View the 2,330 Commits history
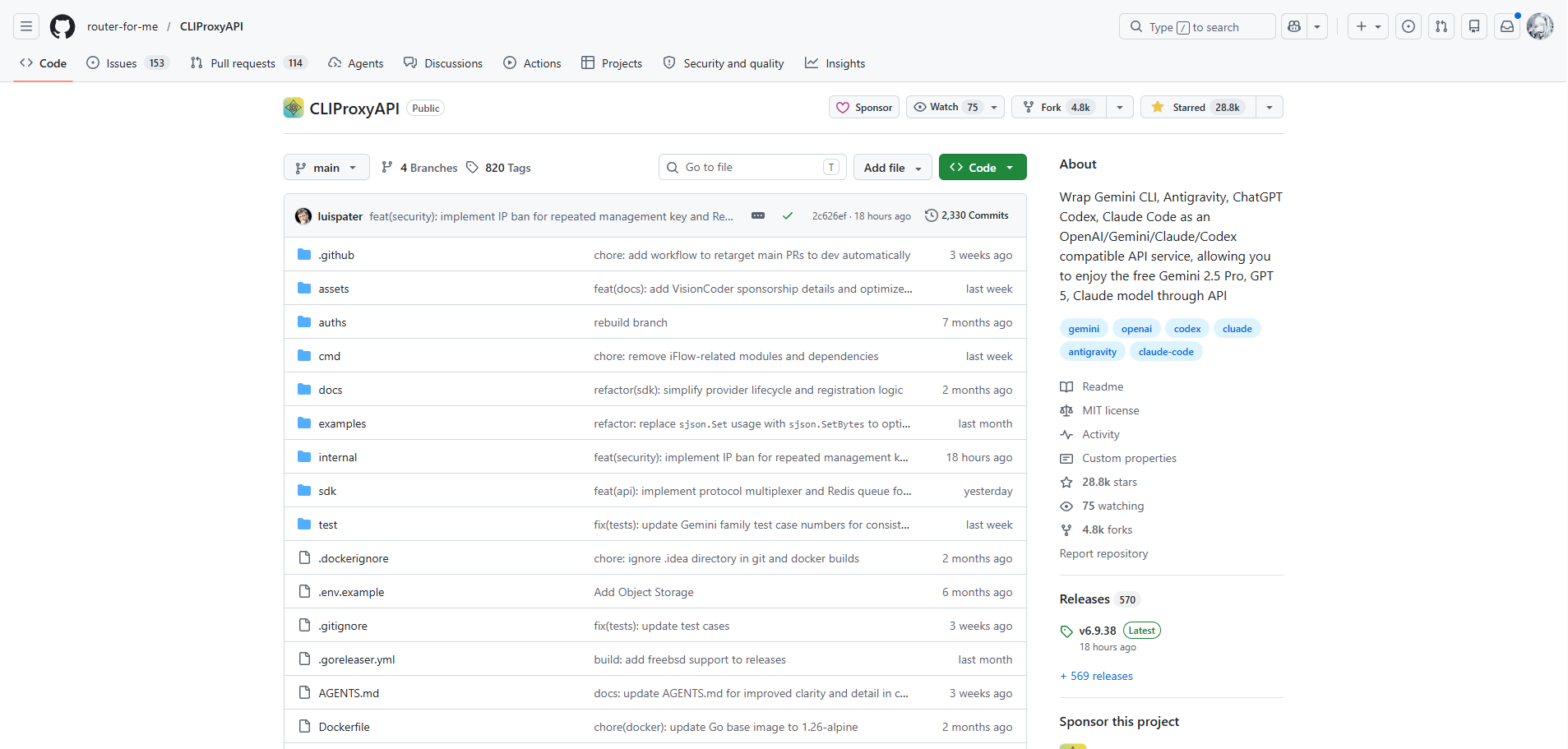The height and width of the screenshot is (749, 1568). point(967,215)
